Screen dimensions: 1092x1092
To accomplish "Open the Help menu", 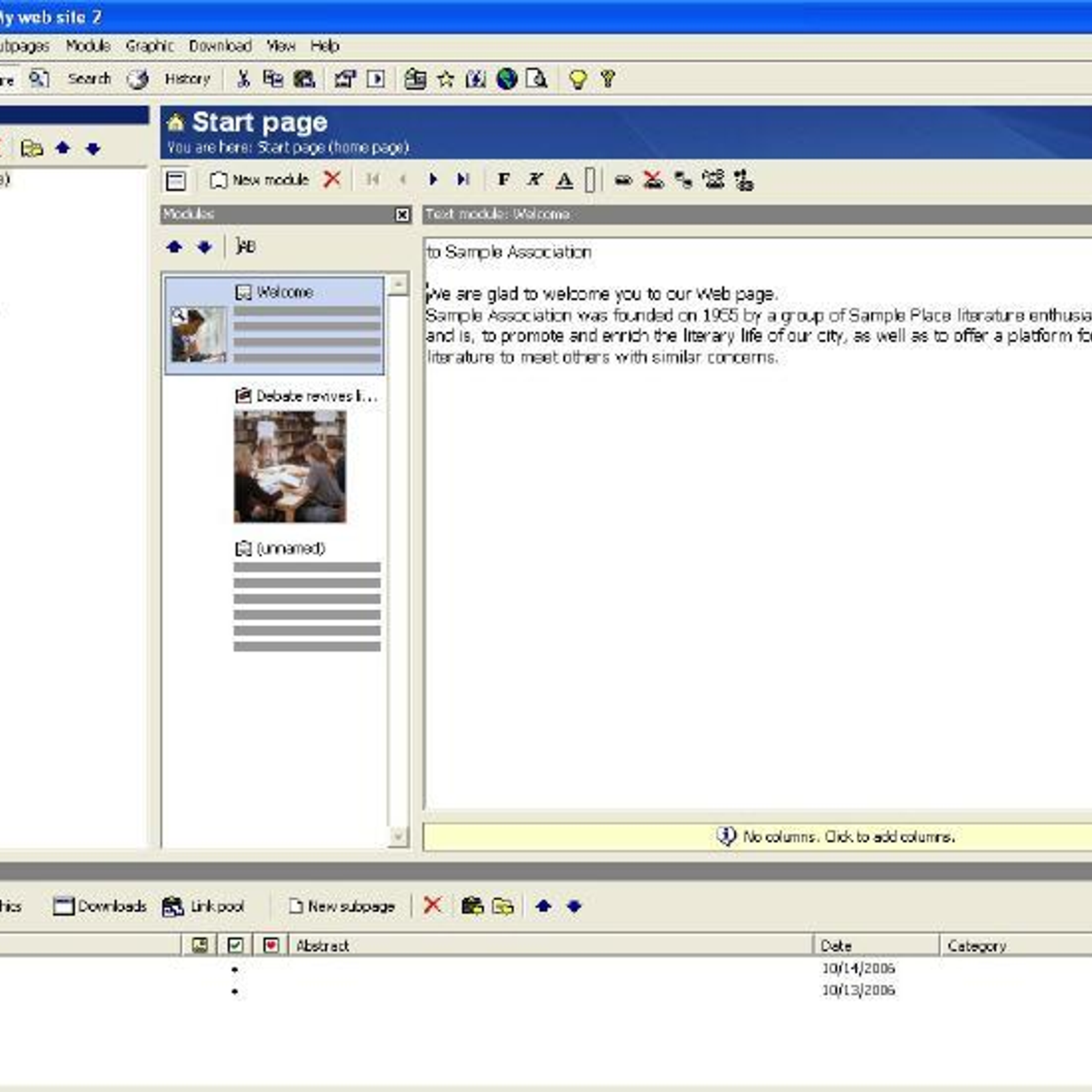I will [x=324, y=46].
